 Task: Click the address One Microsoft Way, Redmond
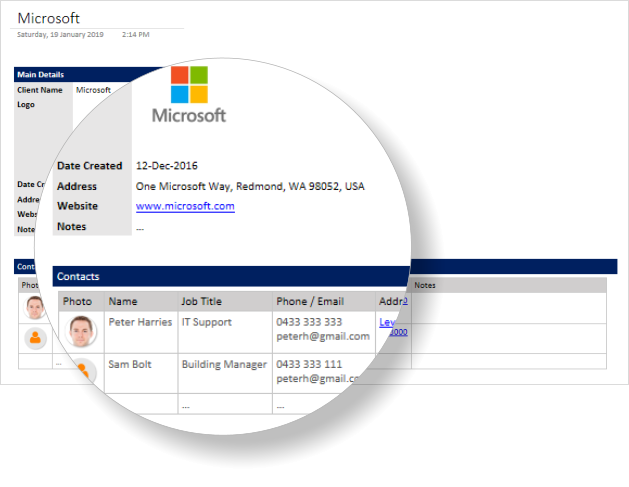[x=250, y=186]
